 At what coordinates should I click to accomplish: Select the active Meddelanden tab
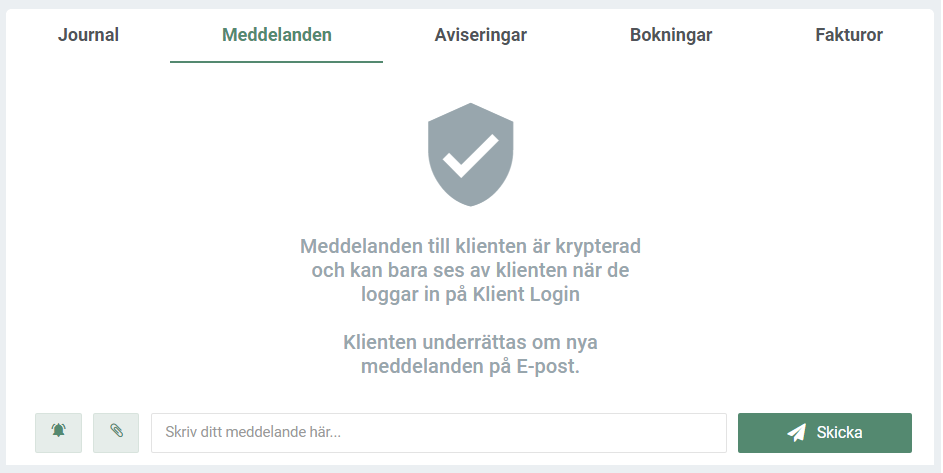pyautogui.click(x=277, y=35)
